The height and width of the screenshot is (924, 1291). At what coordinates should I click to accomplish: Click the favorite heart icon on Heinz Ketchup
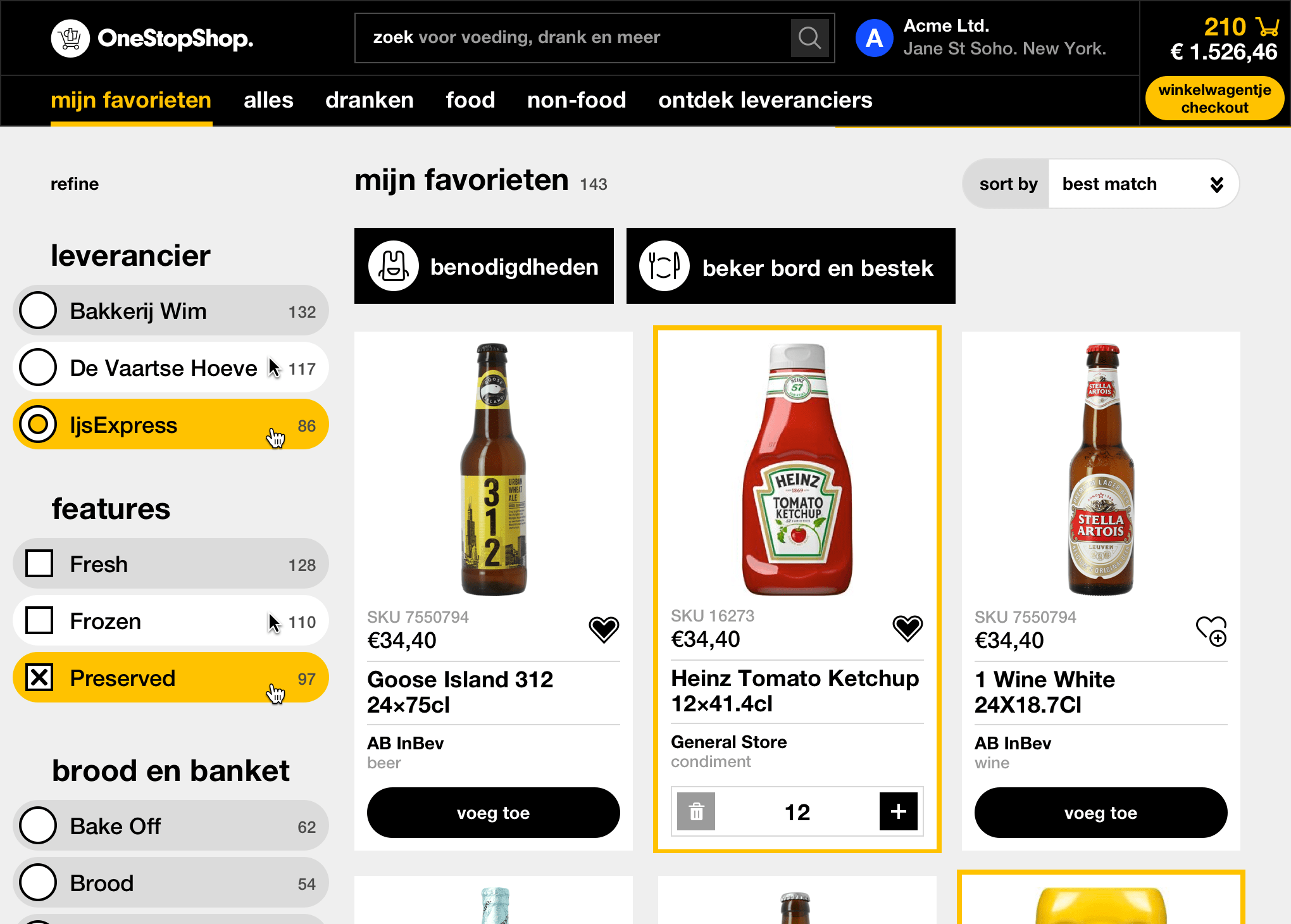pos(907,627)
